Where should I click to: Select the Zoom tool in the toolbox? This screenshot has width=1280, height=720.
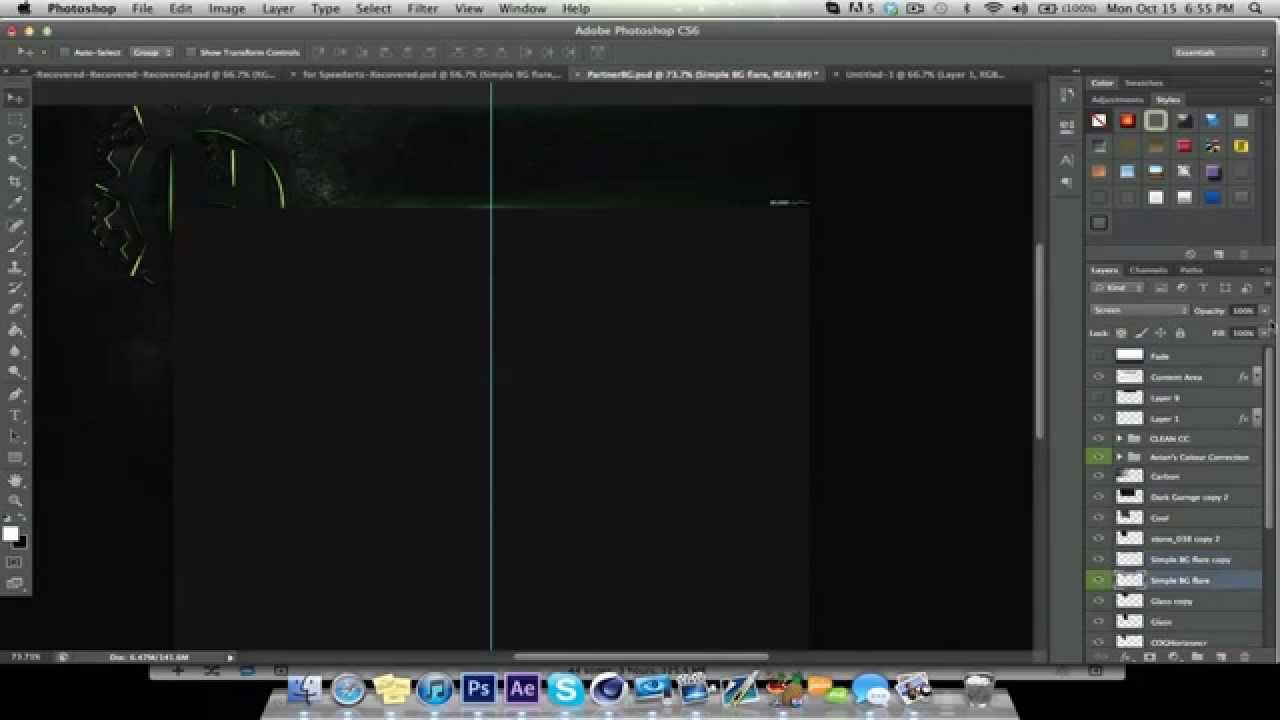click(15, 501)
